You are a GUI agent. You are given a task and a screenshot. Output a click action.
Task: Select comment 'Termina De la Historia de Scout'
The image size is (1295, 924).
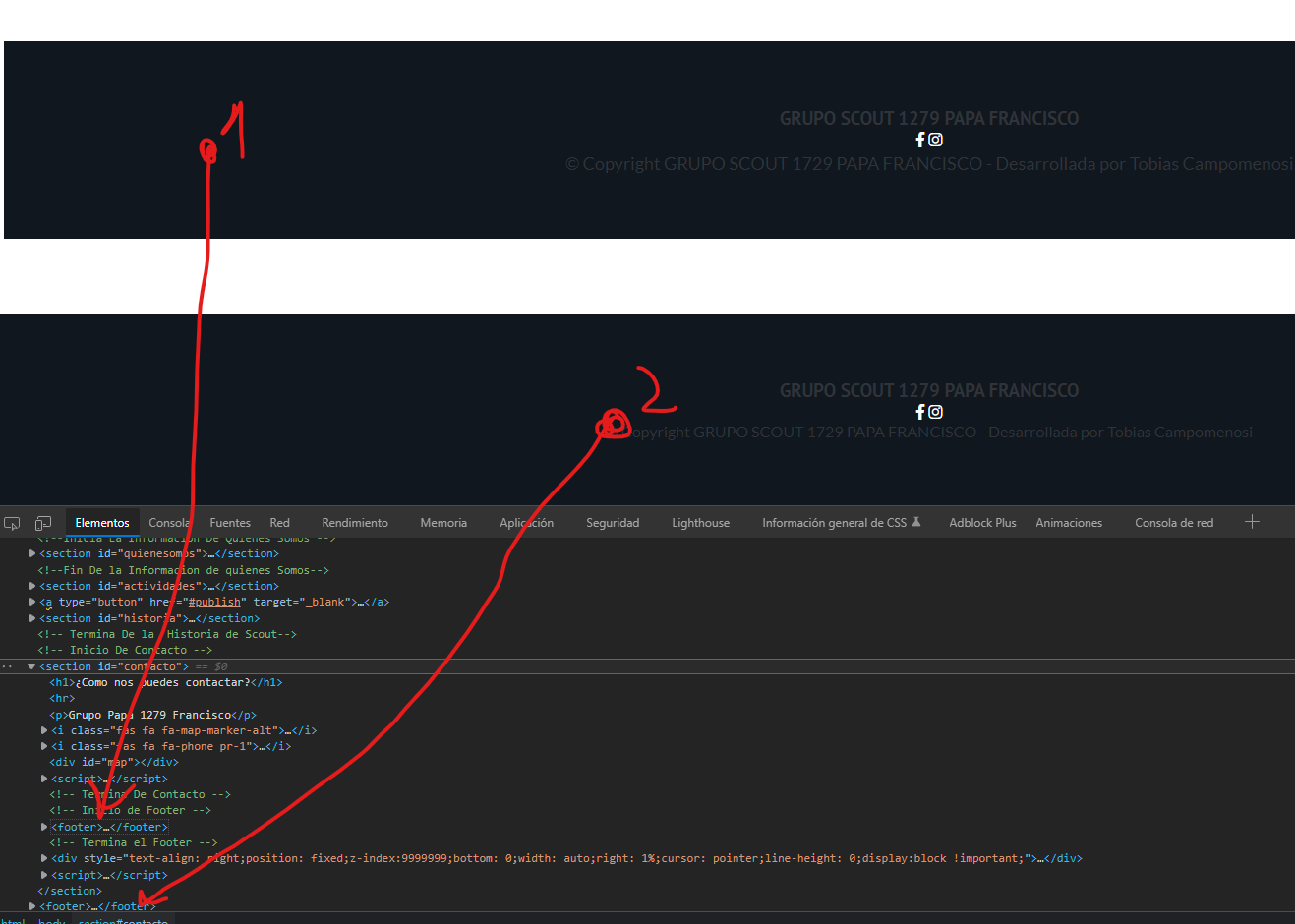167,634
